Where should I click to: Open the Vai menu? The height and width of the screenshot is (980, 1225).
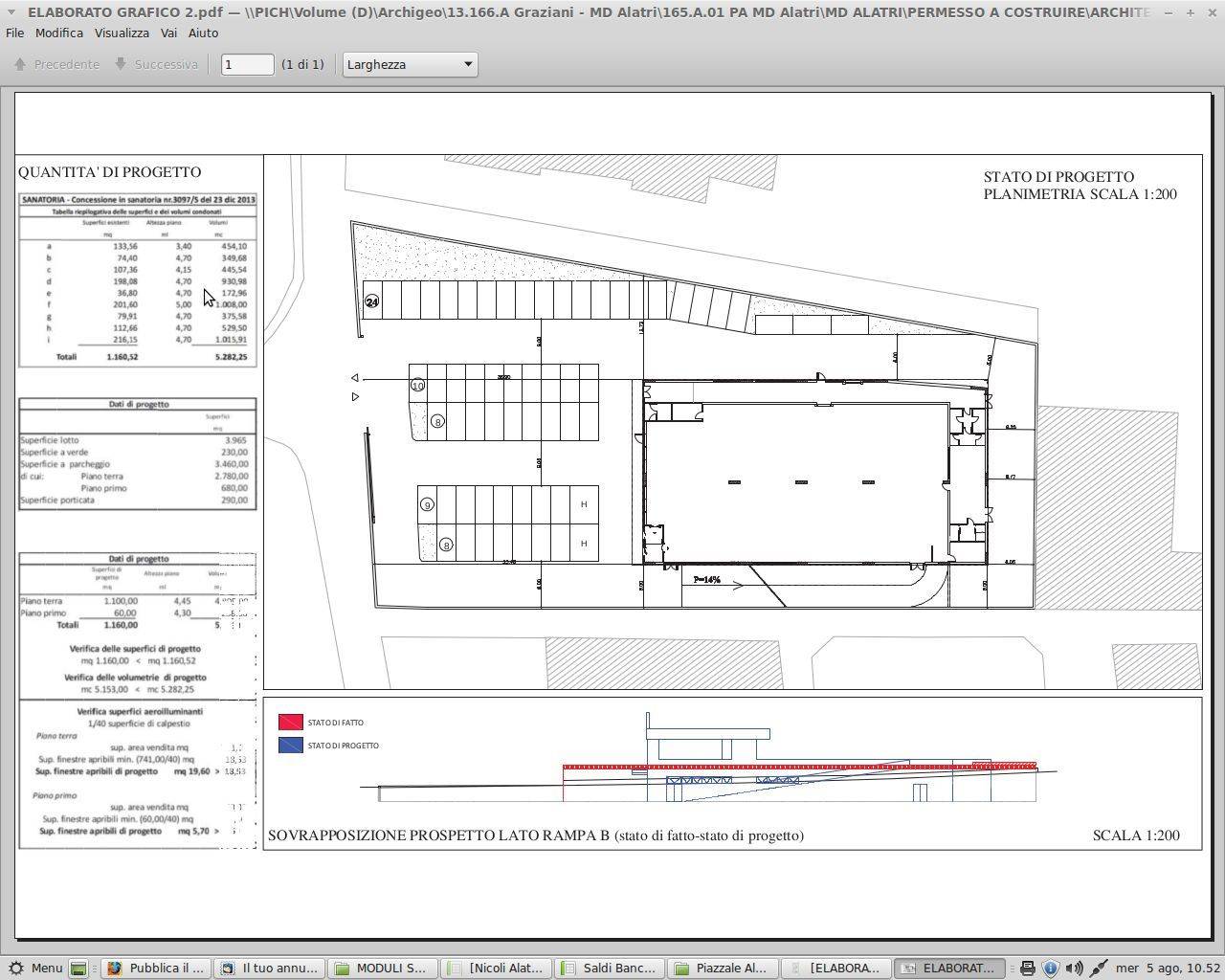[168, 33]
